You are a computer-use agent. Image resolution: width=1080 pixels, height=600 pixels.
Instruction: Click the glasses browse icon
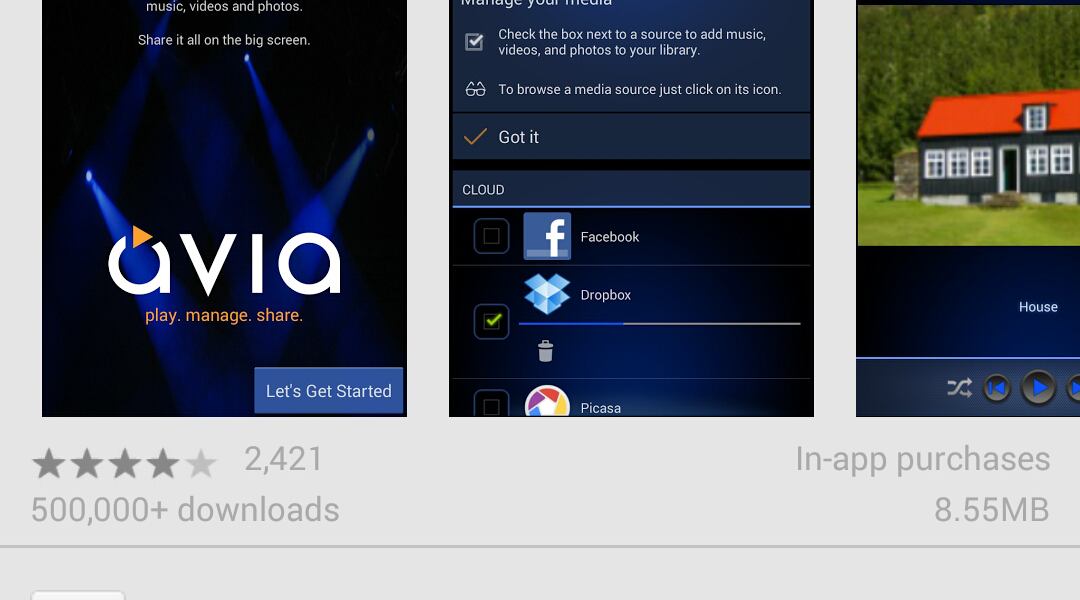475,90
